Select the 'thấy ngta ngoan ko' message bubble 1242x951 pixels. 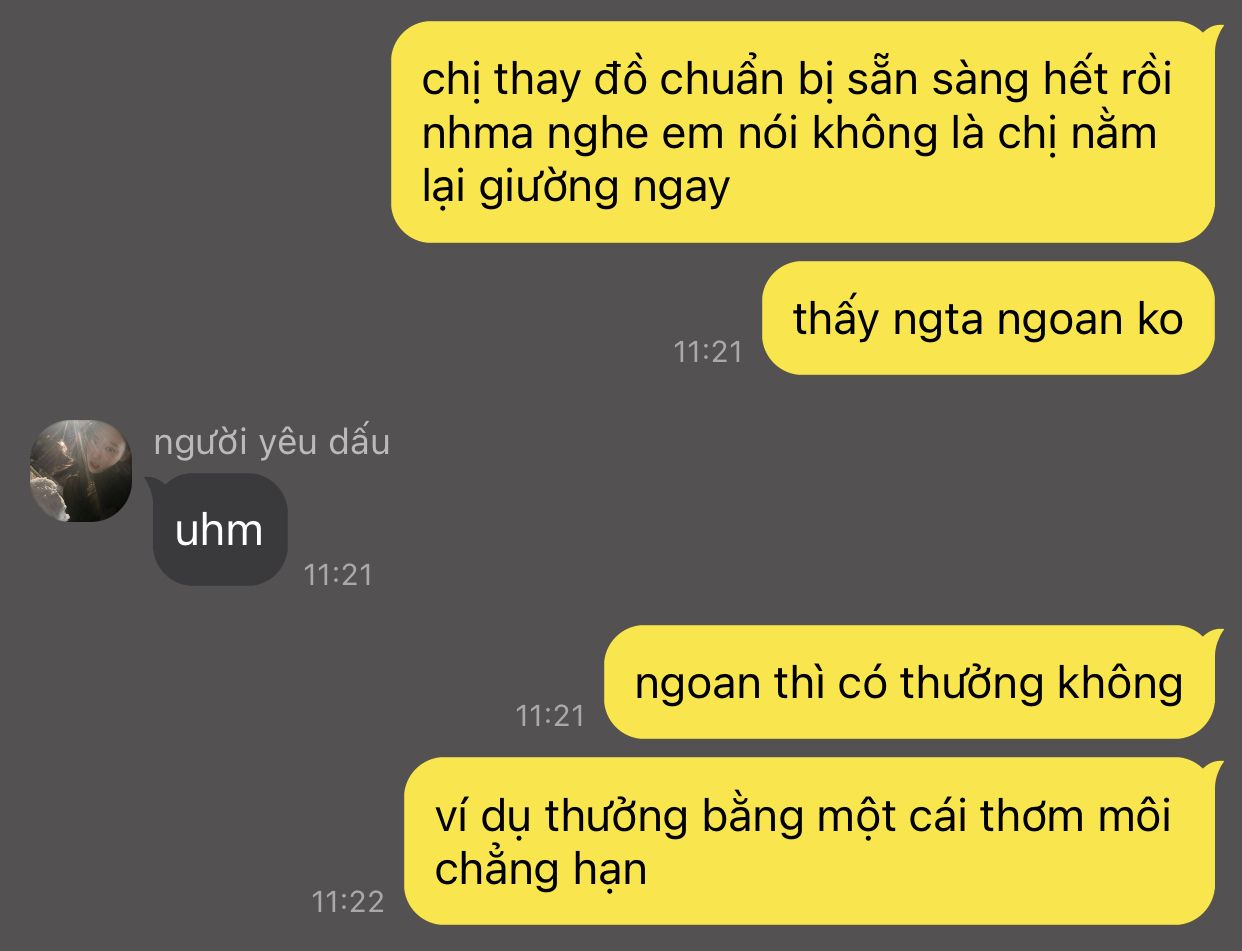point(988,318)
